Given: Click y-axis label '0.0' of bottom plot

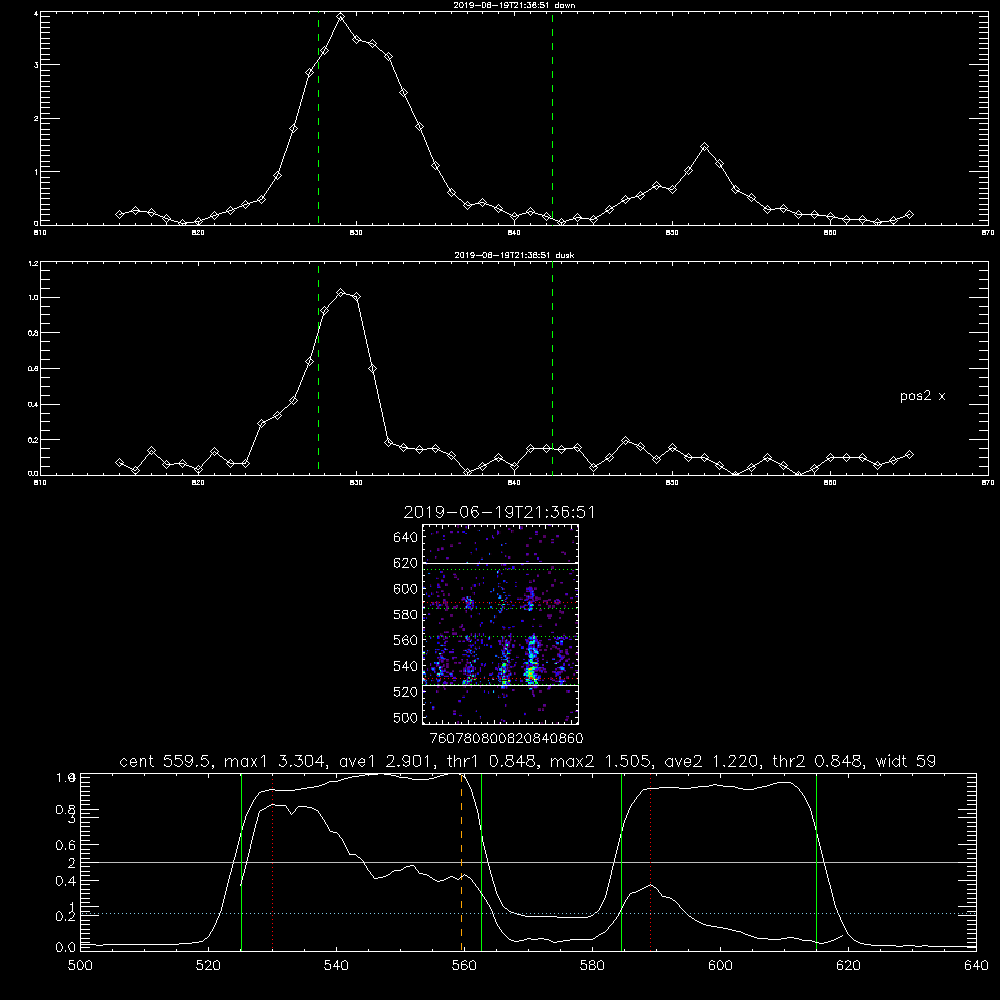Looking at the screenshot, I should (65, 947).
